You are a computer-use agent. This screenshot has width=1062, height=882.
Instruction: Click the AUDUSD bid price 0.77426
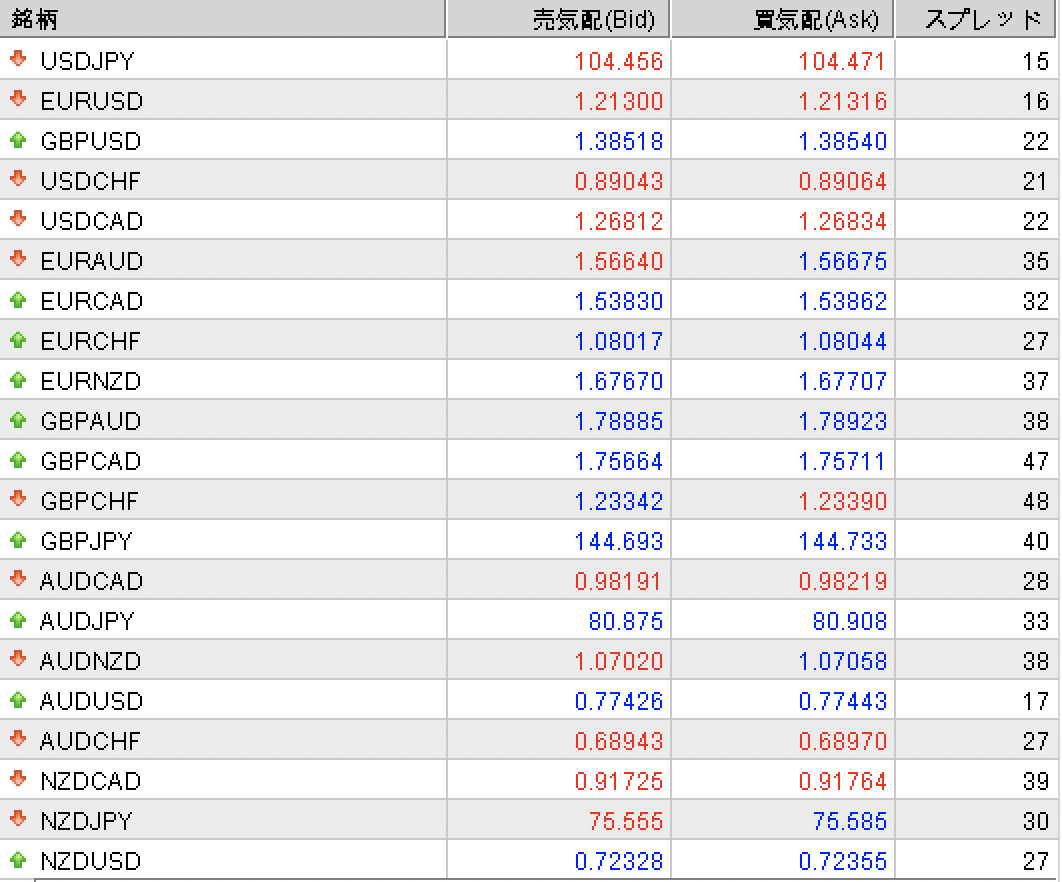point(618,700)
